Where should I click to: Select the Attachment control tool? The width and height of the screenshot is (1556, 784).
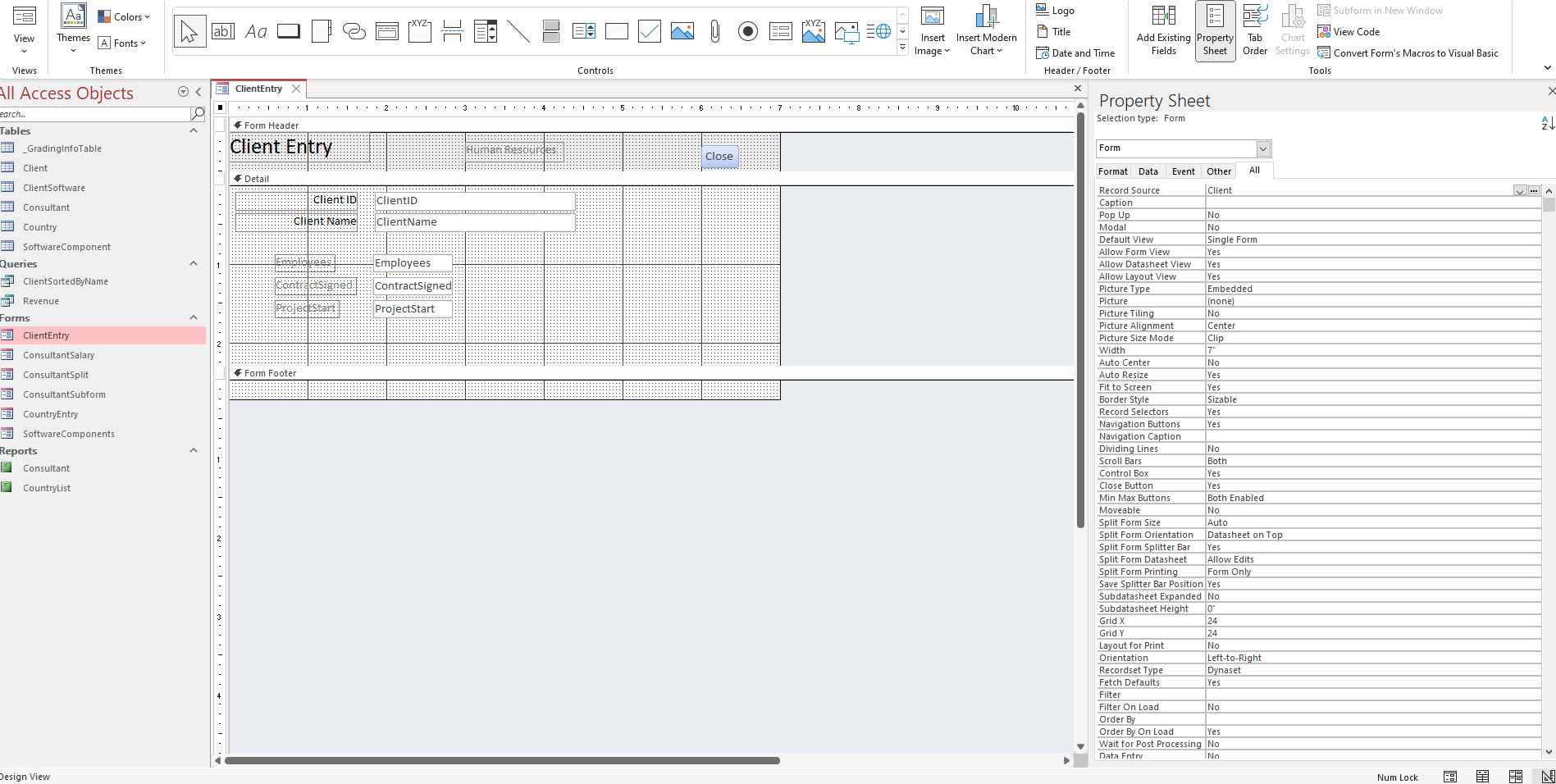tap(714, 30)
